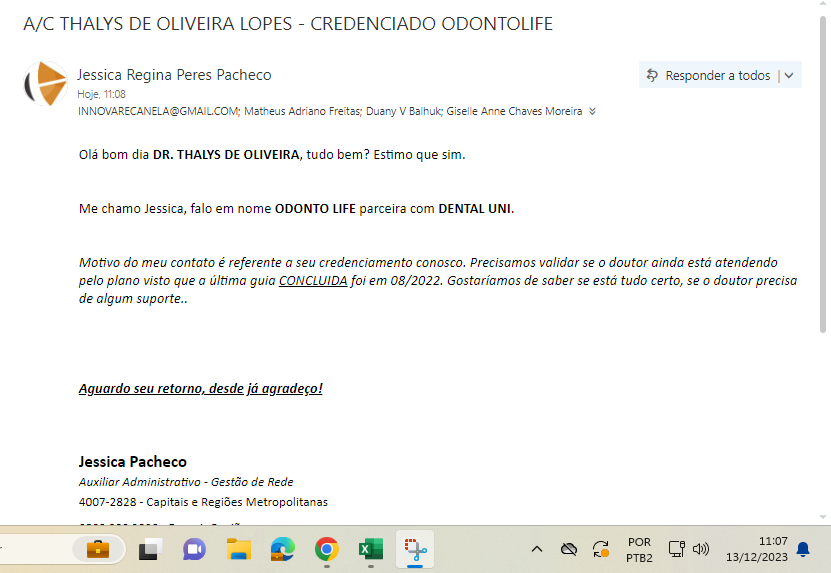Click the message scrollbar thumb
Image resolution: width=831 pixels, height=573 pixels.
pyautogui.click(x=823, y=175)
